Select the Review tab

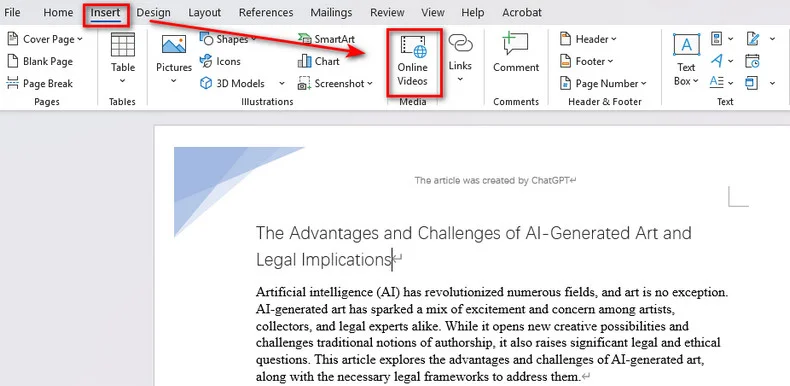[387, 13]
